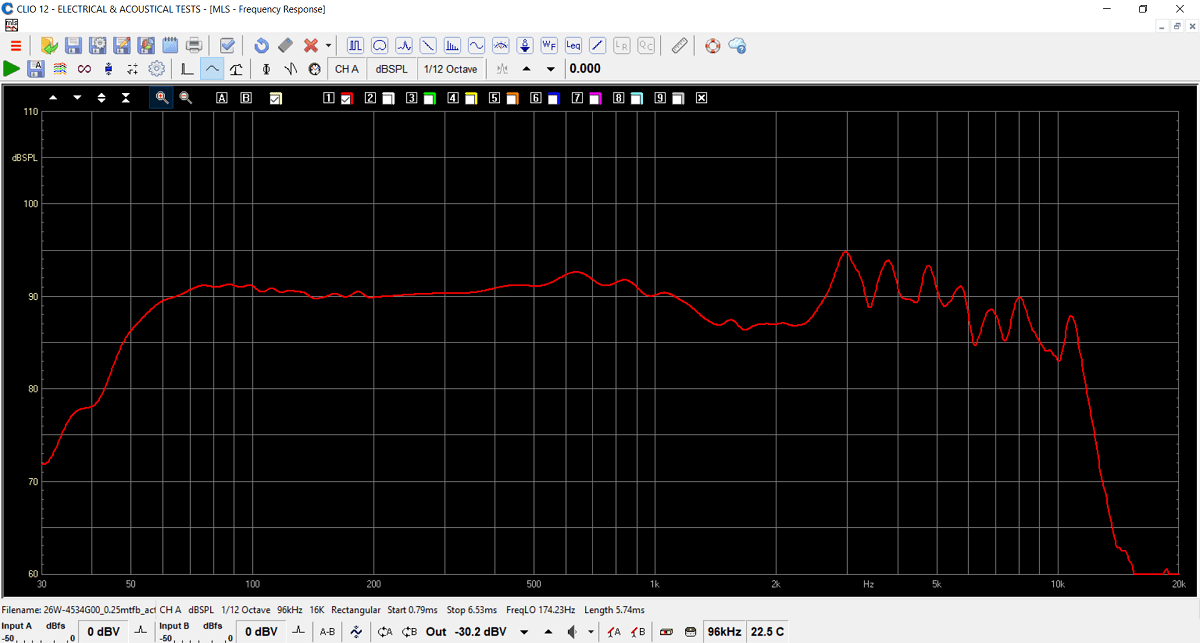Image resolution: width=1200 pixels, height=643 pixels.
Task: Shift the graph scale up with arrow
Action: 53,97
